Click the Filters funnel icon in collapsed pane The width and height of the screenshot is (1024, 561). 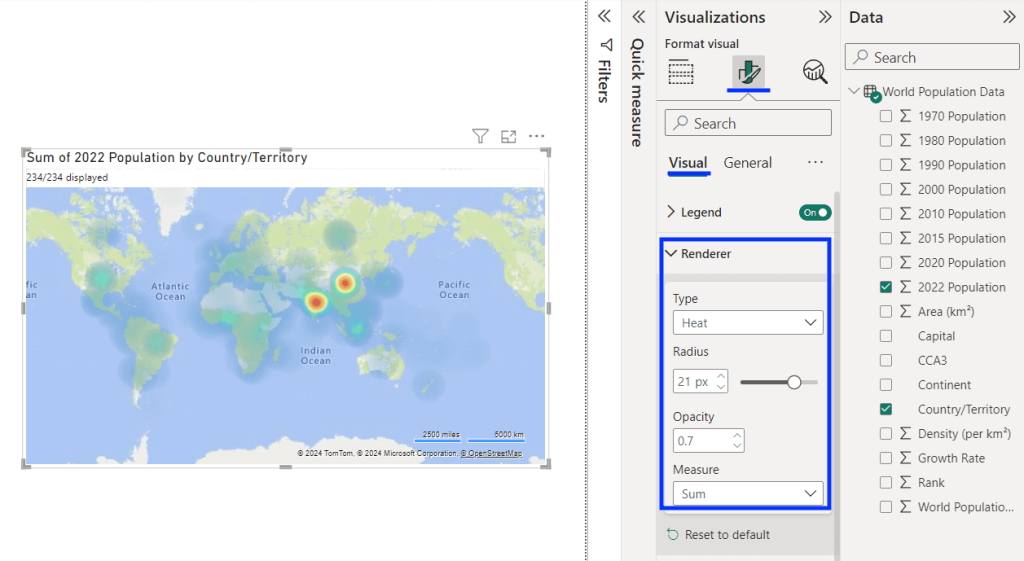tap(606, 45)
